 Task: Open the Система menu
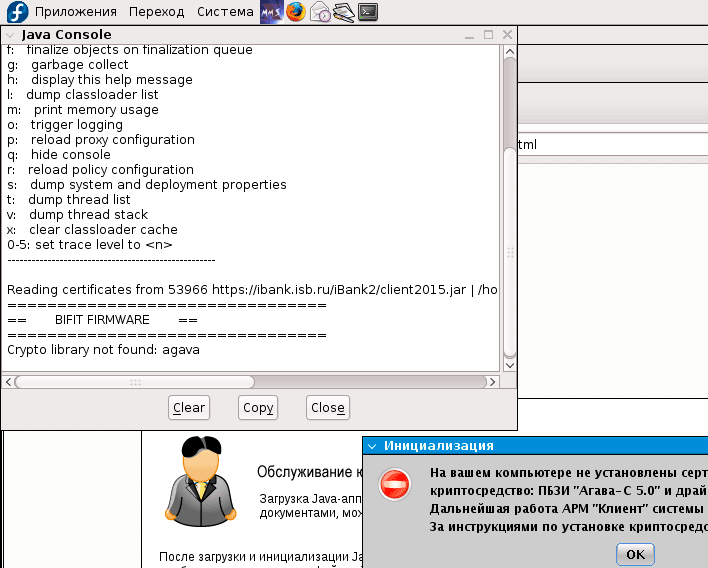[225, 12]
